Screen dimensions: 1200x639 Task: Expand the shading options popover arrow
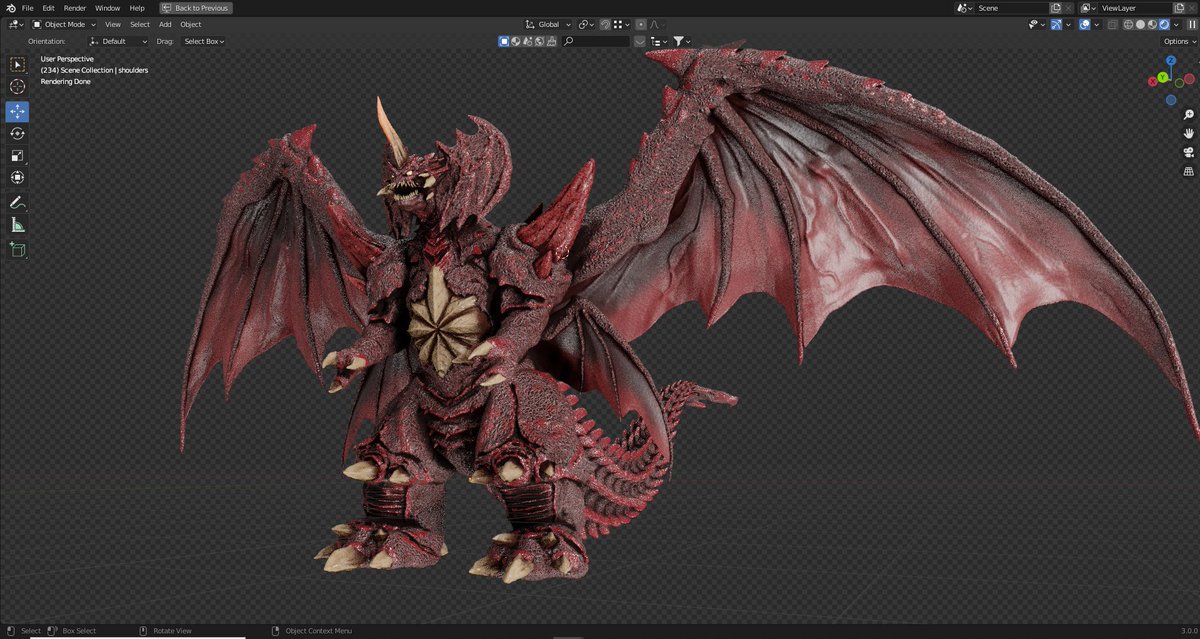point(1176,24)
